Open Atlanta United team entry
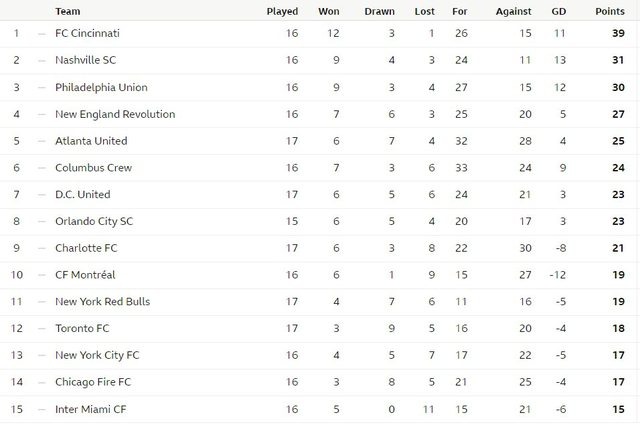The width and height of the screenshot is (640, 425). [x=91, y=141]
